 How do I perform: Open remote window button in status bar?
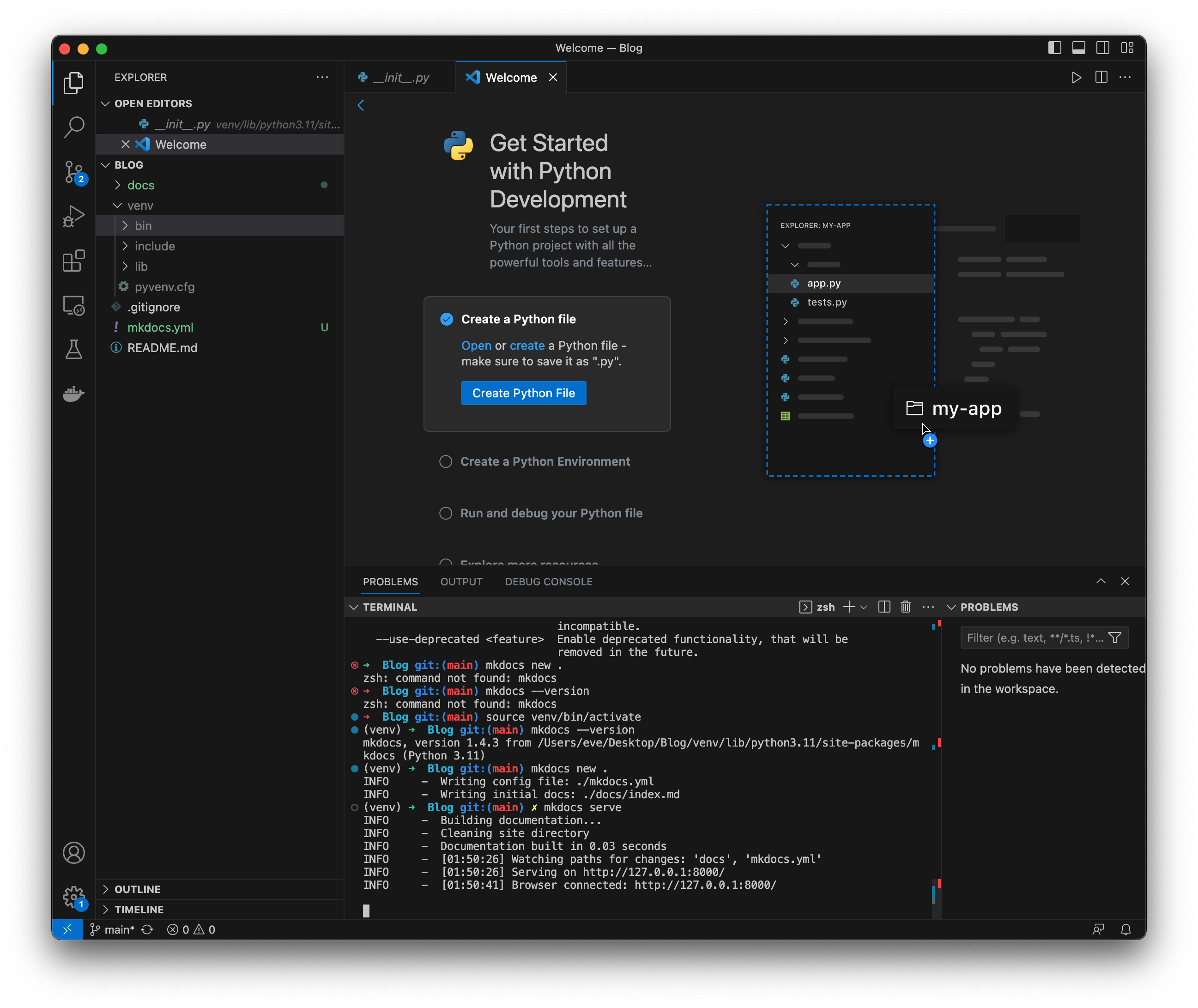[x=67, y=930]
